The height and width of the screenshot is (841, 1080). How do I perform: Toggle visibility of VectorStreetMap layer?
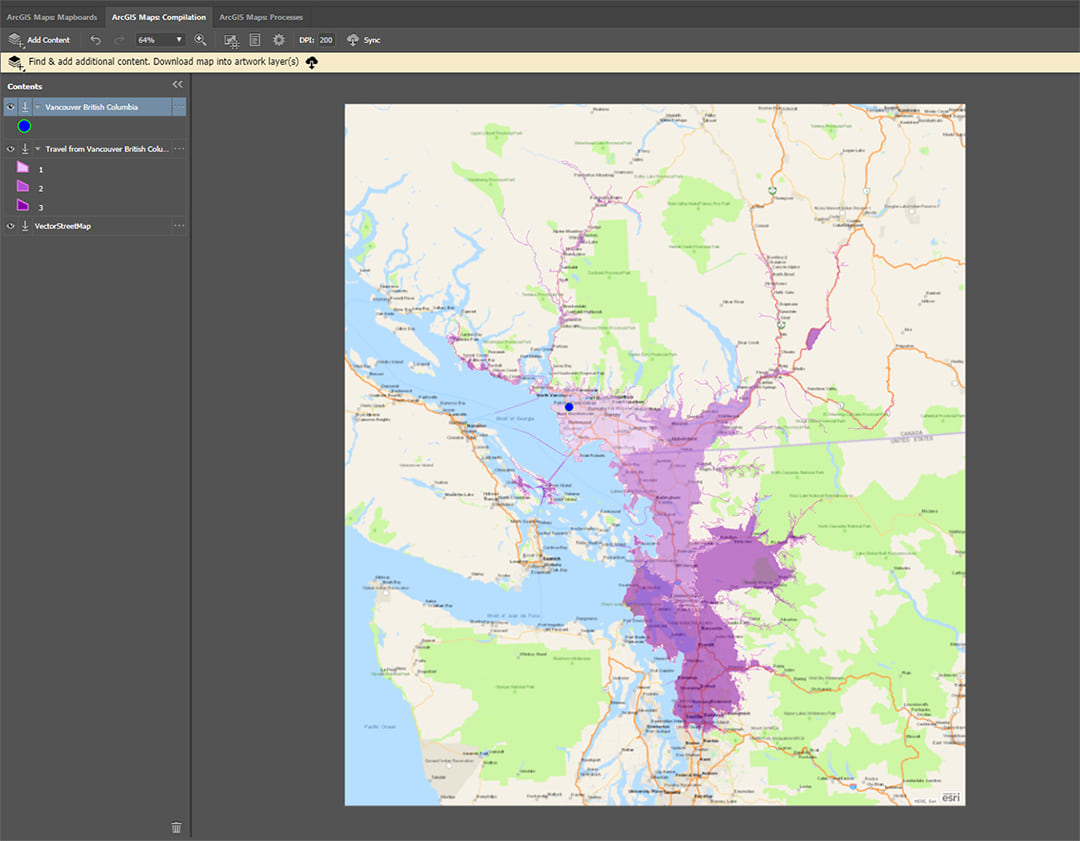click(x=10, y=226)
